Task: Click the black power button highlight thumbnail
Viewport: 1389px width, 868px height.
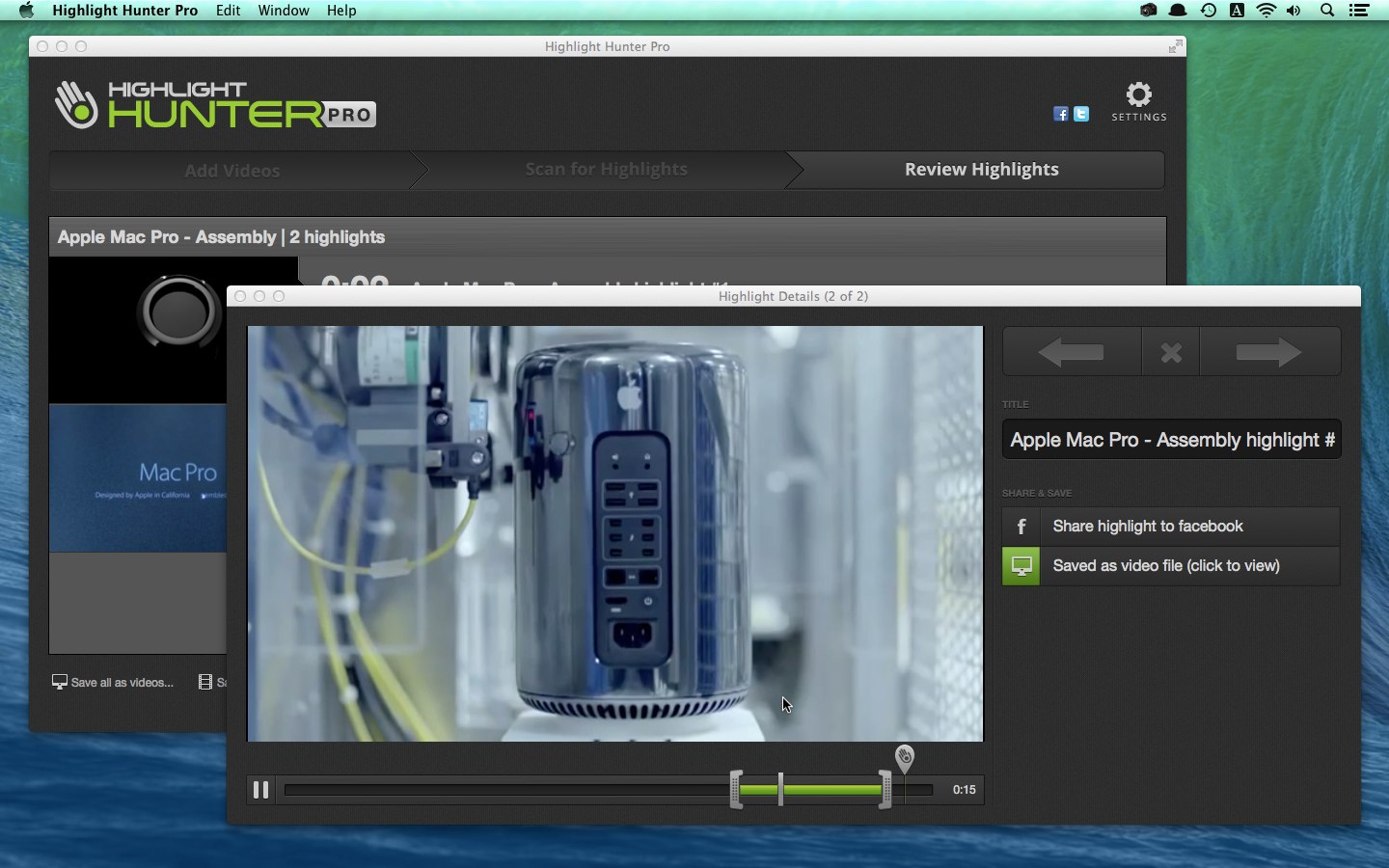Action: [x=138, y=330]
